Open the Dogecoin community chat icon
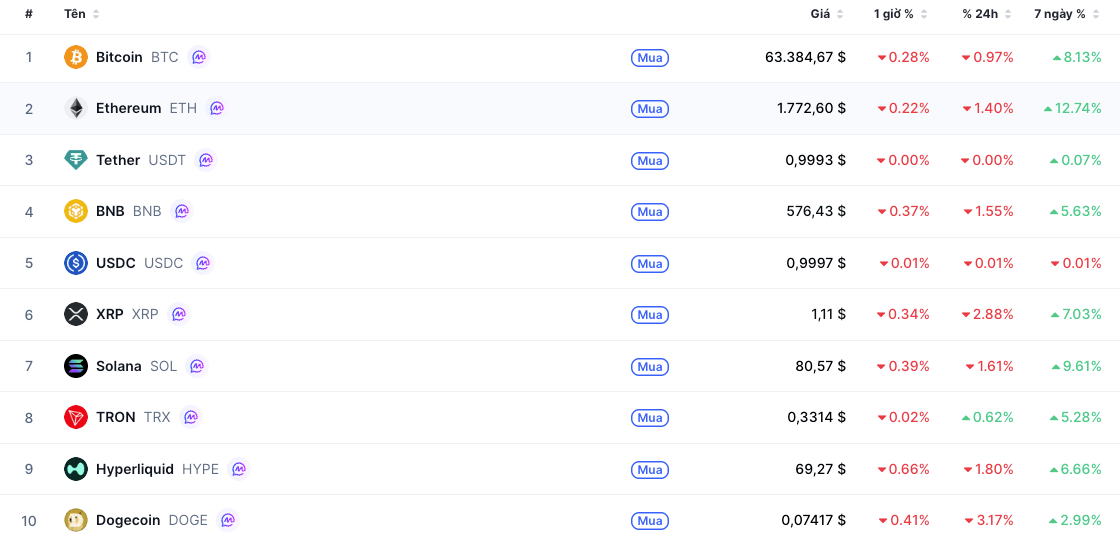Screen dimensions: 1120x546 click(228, 520)
